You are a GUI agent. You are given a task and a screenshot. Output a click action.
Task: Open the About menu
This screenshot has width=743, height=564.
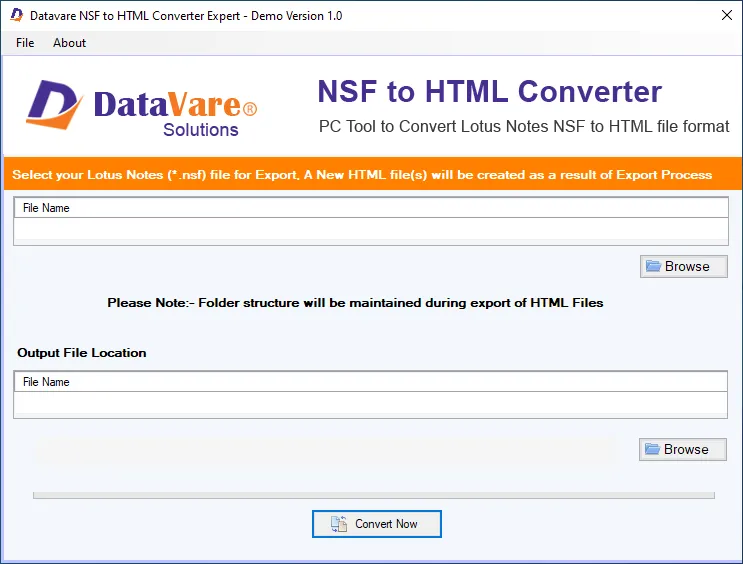pyautogui.click(x=69, y=43)
